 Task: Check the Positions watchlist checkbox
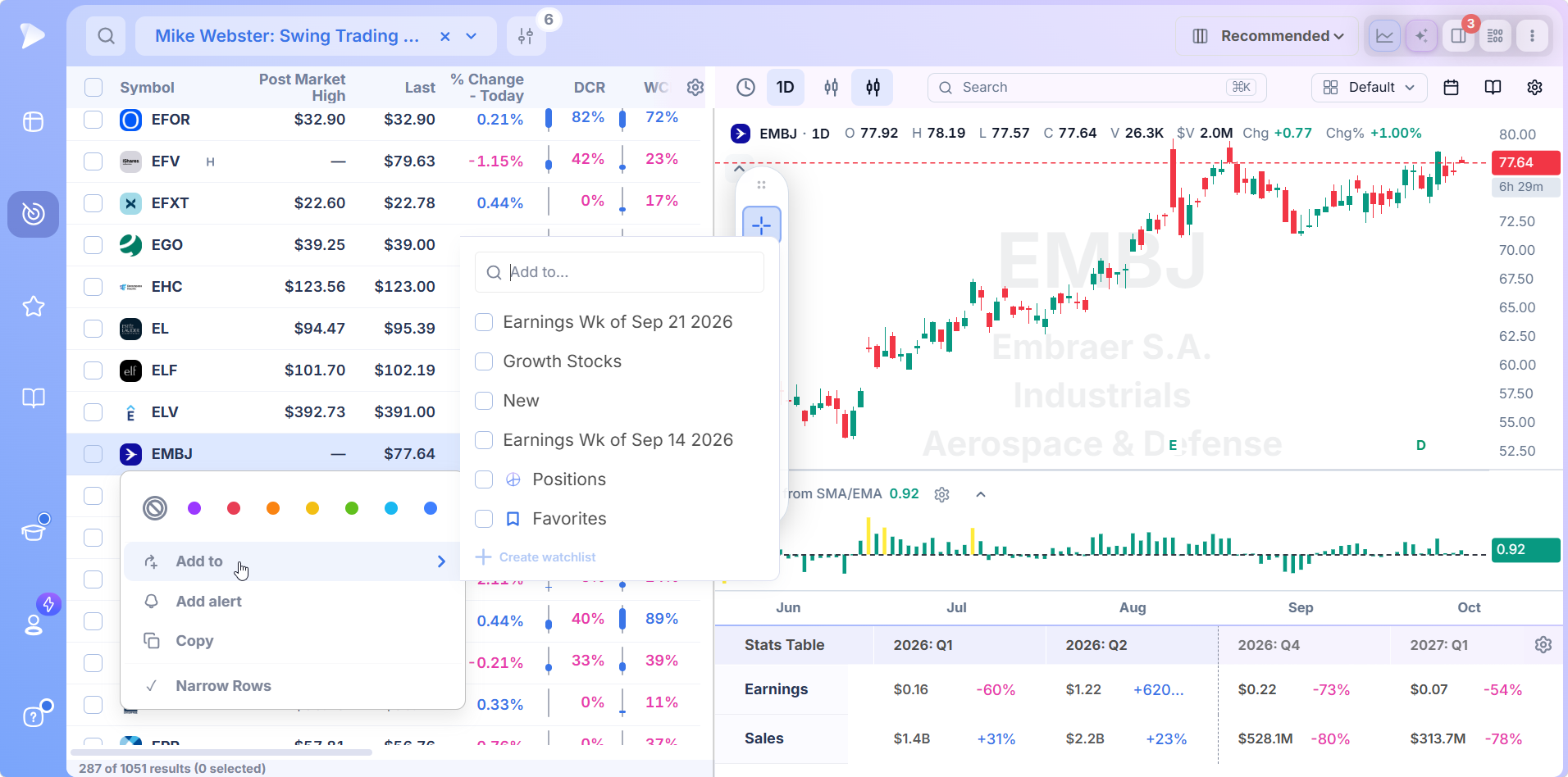484,479
